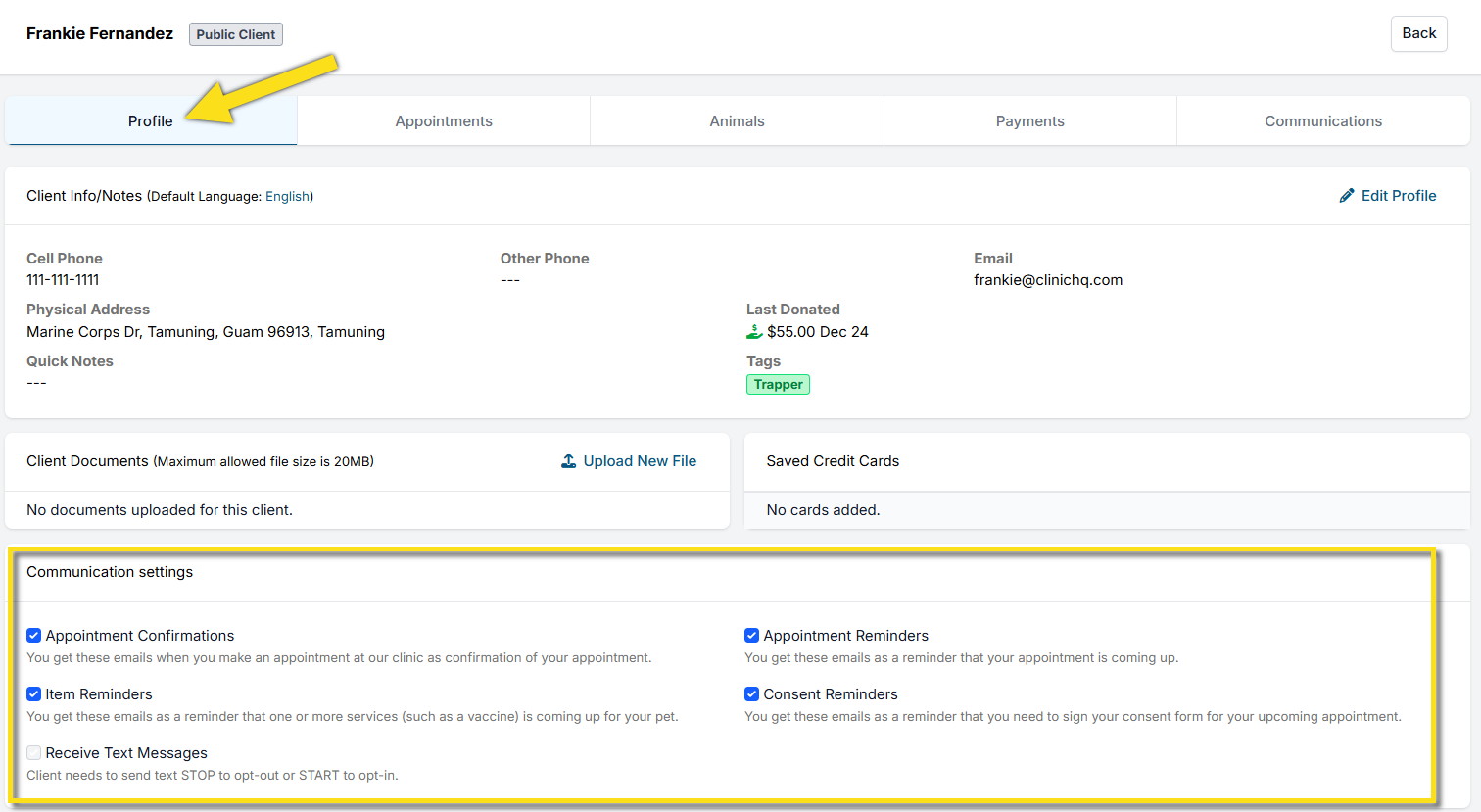Screen dimensions: 1481x812
Task: Switch to the Appointments tab
Action: tap(444, 121)
